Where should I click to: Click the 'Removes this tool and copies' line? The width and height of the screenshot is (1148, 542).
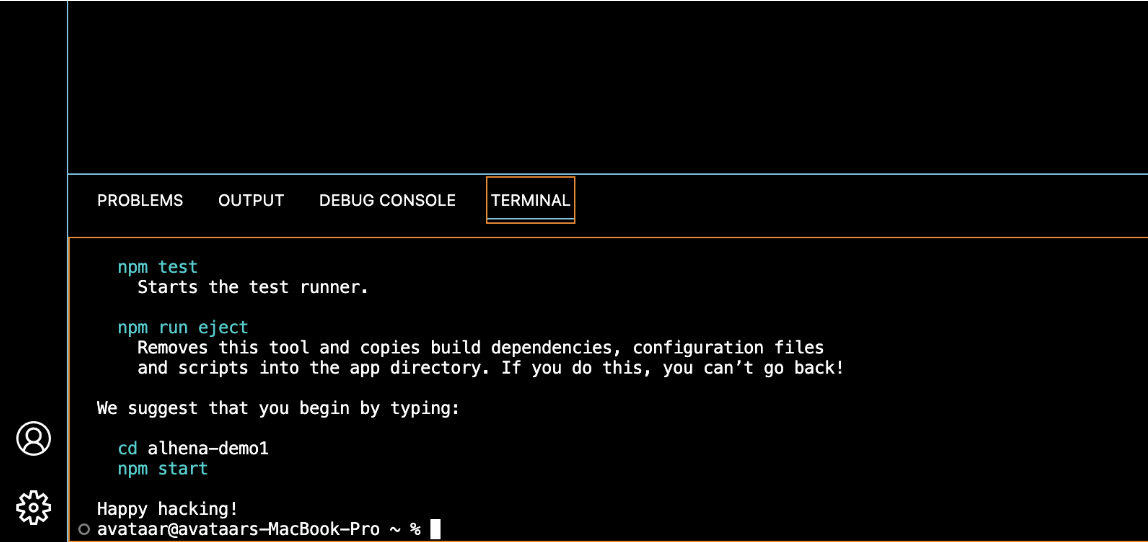[x=481, y=347]
